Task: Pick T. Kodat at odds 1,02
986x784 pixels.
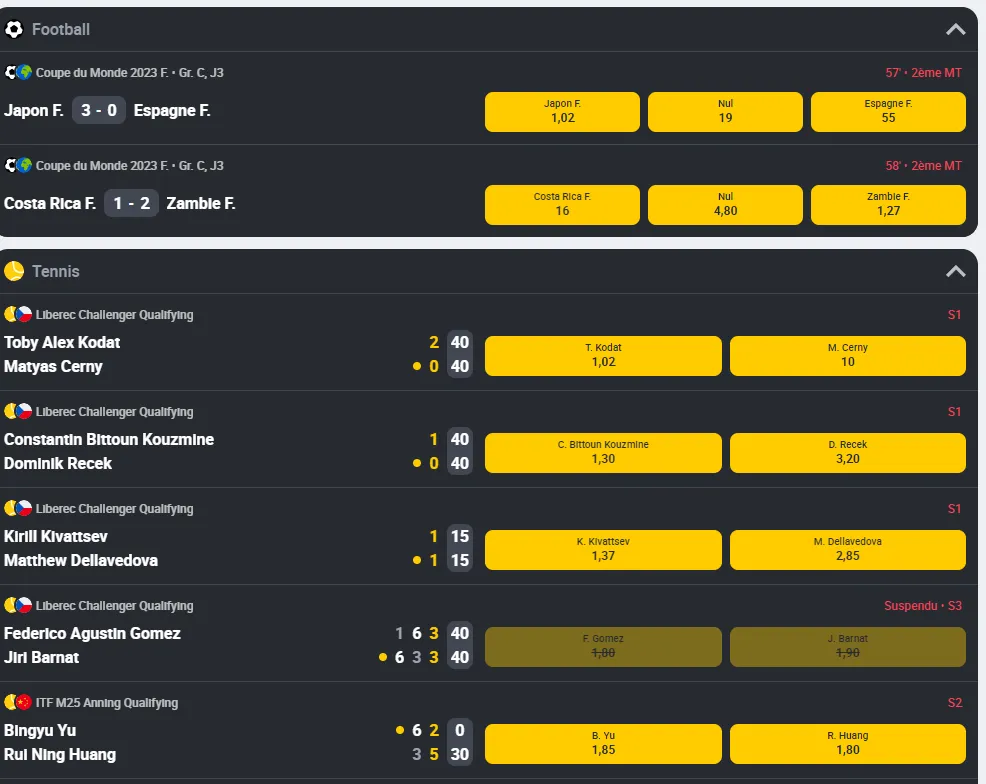Action: click(x=602, y=355)
